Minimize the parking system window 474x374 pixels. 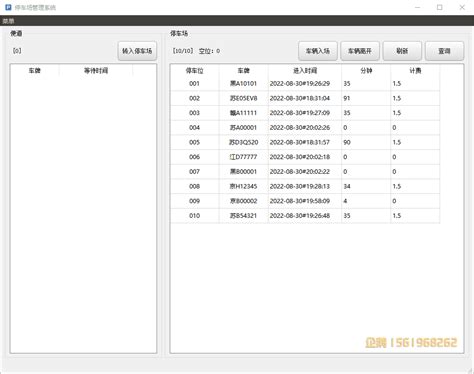tap(417, 7)
